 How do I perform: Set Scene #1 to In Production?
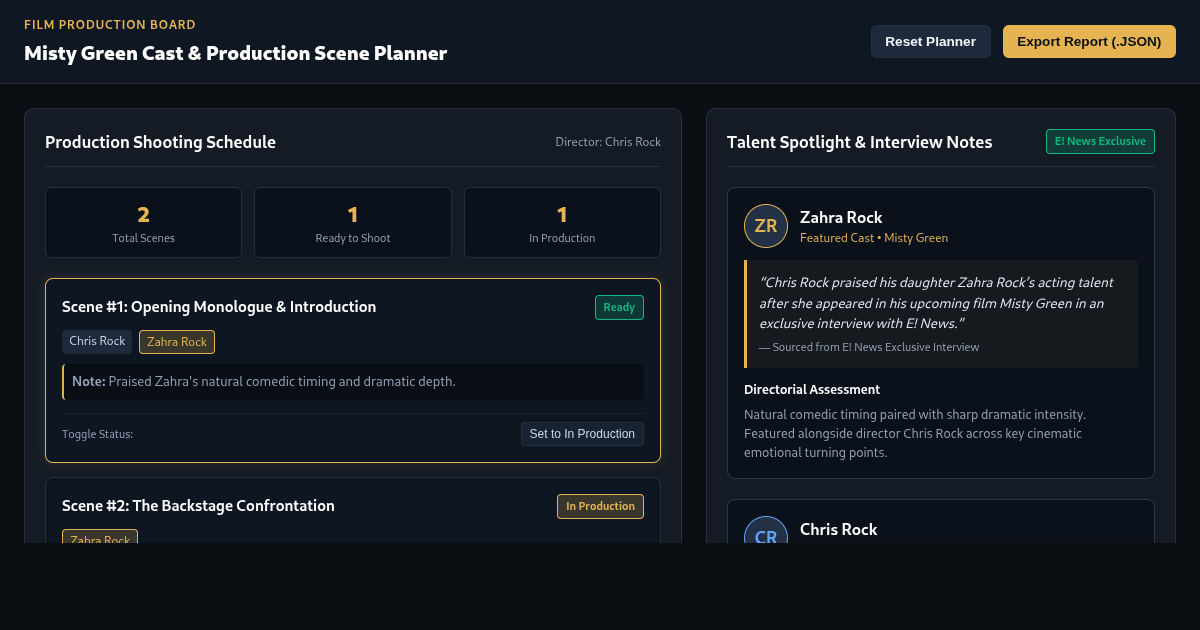coord(582,434)
